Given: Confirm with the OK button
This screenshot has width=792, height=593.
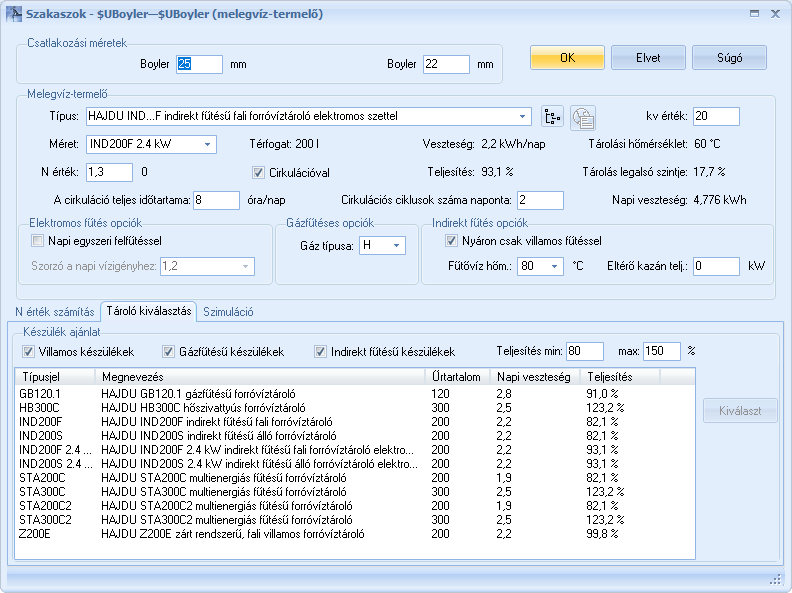Looking at the screenshot, I should [567, 58].
